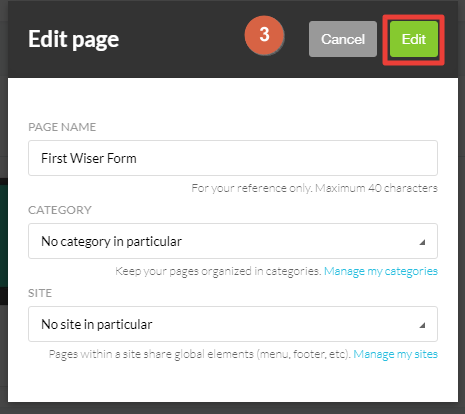
Task: Click the CATEGORY field label
Action: [x=60, y=210]
